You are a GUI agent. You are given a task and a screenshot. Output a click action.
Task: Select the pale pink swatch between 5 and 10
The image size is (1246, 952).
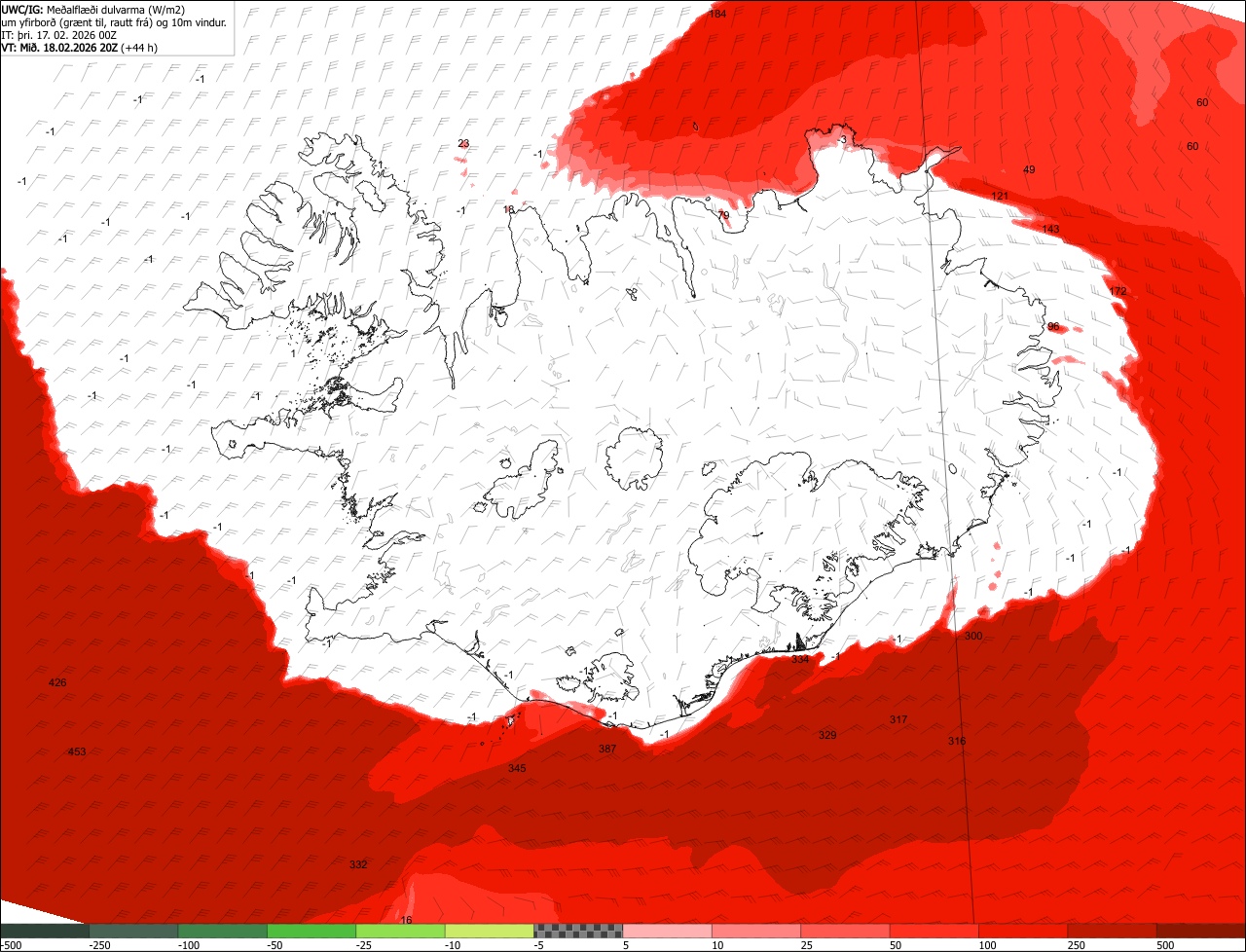[668, 932]
